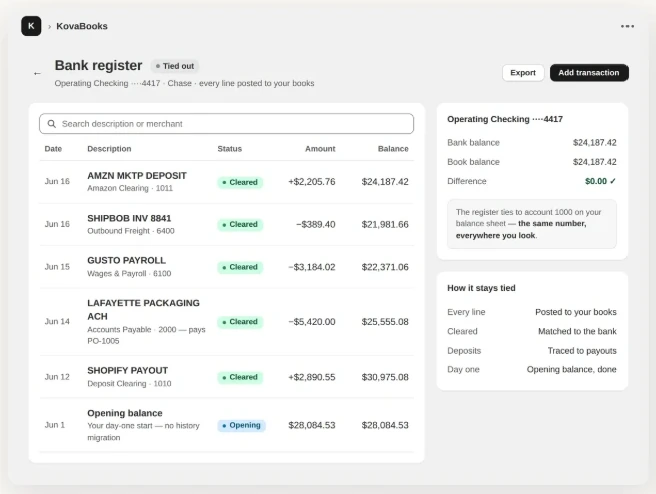Click the Export button
The height and width of the screenshot is (494, 656).
(x=523, y=73)
